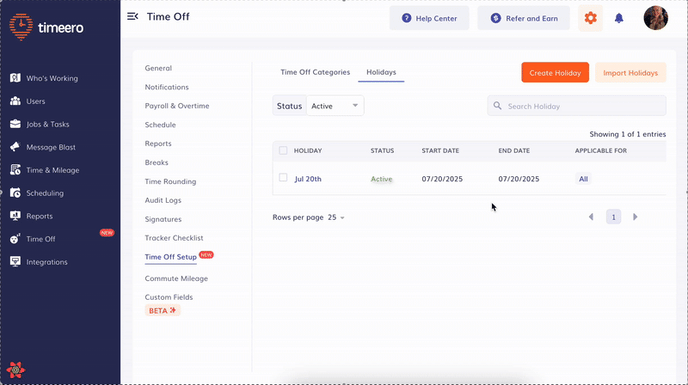This screenshot has width=688, height=385.
Task: Switch to Time Off Categories tab
Action: click(315, 72)
